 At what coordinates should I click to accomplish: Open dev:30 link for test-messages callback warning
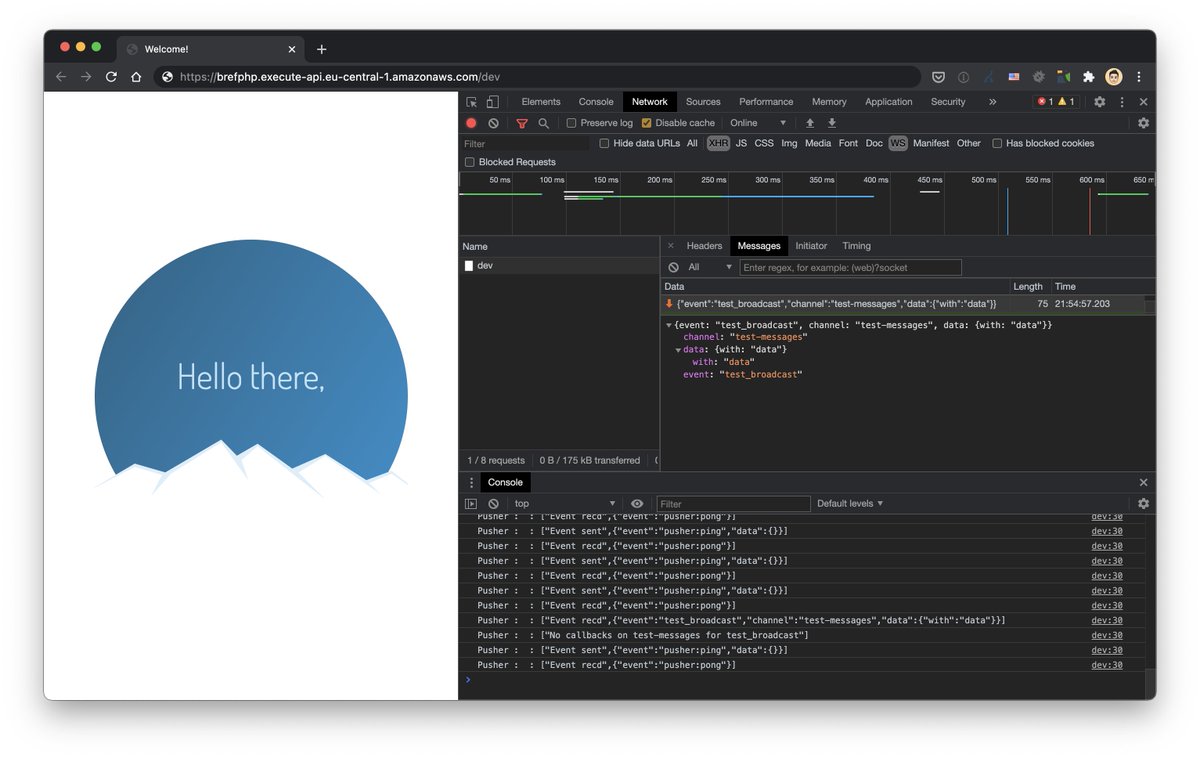pyautogui.click(x=1107, y=635)
